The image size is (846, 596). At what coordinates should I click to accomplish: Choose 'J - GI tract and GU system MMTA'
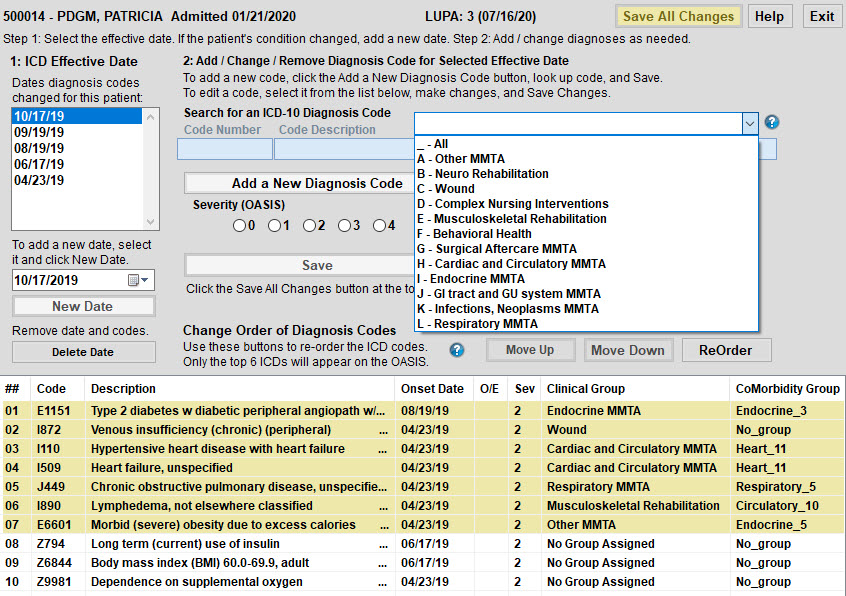pyautogui.click(x=586, y=294)
